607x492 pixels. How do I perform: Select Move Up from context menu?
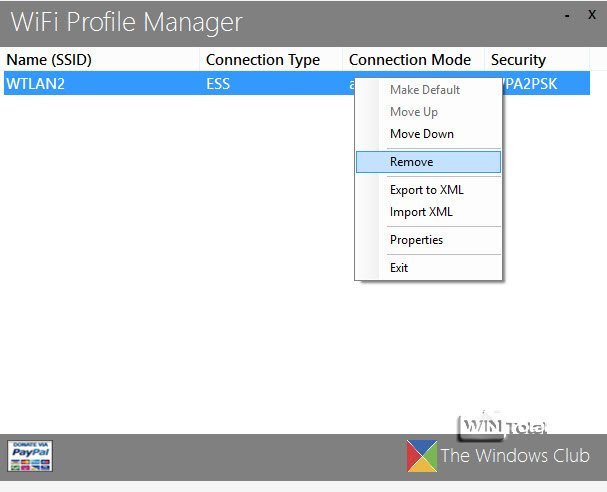[x=413, y=112]
